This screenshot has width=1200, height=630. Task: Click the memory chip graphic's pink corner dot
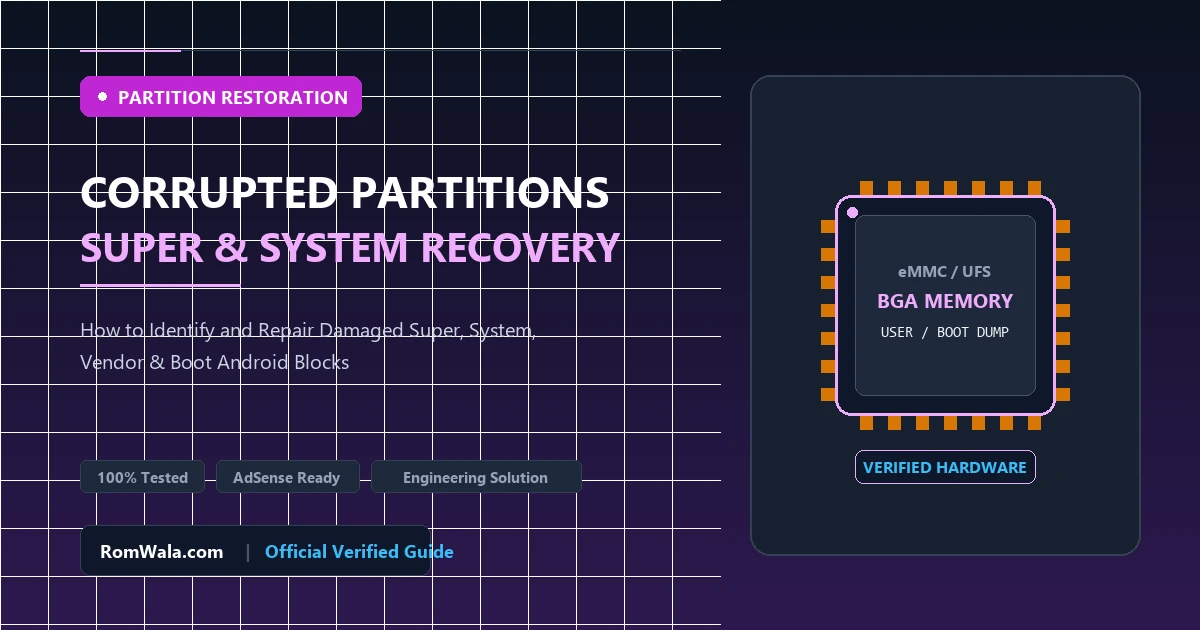tap(852, 212)
